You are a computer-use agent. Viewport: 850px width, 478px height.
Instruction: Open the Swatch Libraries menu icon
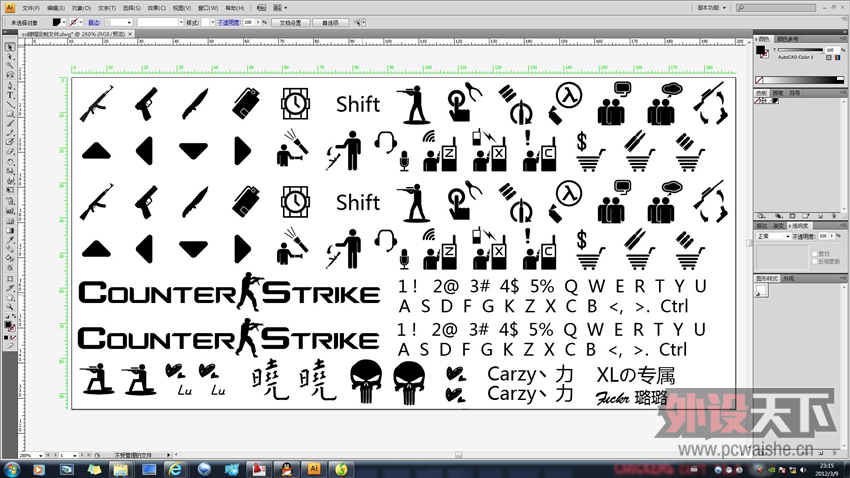[762, 216]
